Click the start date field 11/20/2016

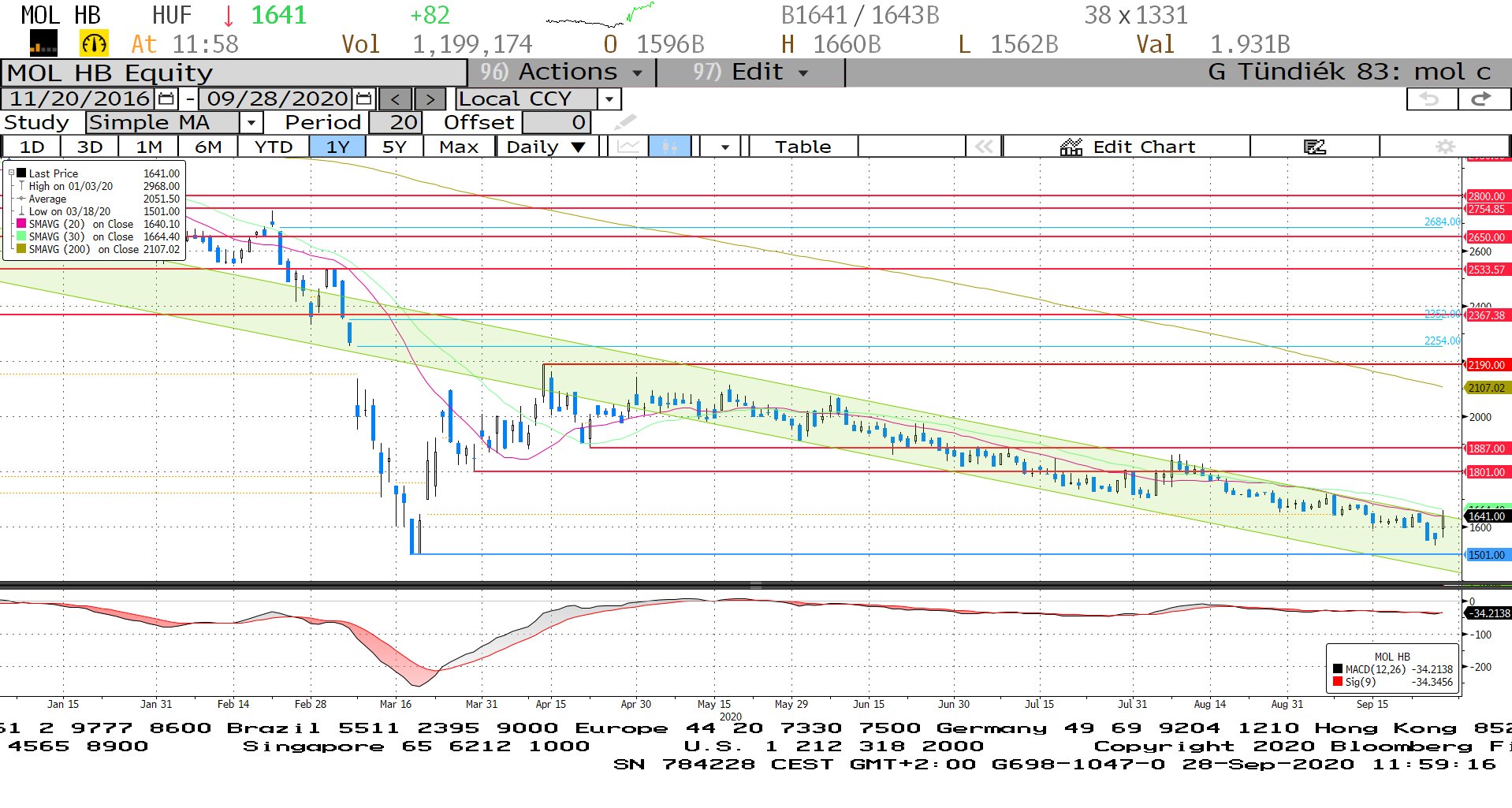coord(79,99)
